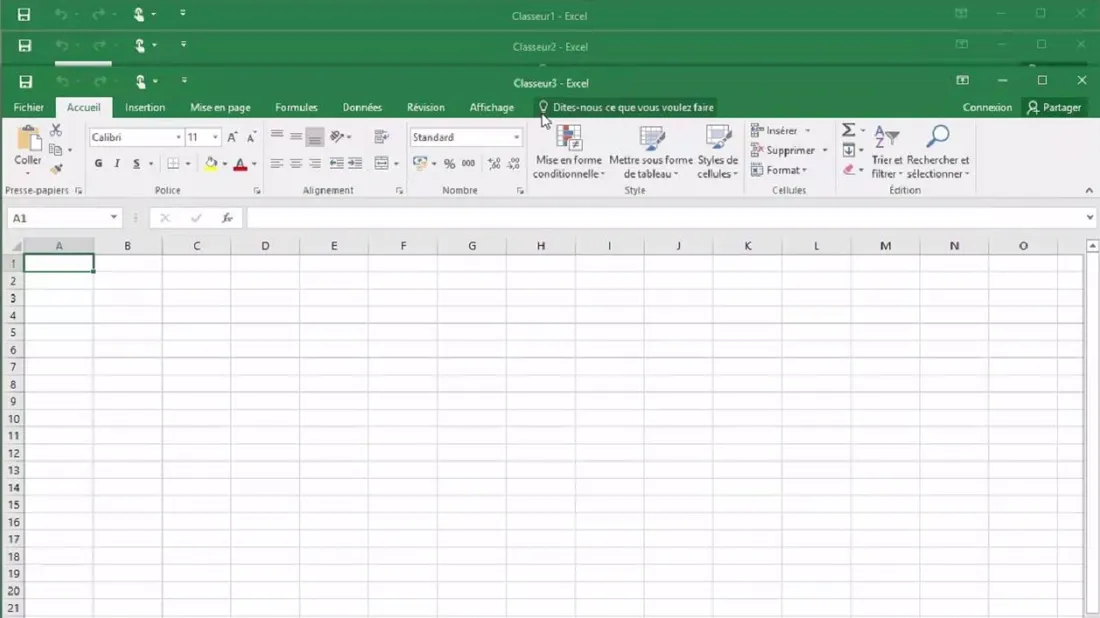1100x618 pixels.
Task: Open the Name Box dropdown arrow
Action: coord(113,218)
